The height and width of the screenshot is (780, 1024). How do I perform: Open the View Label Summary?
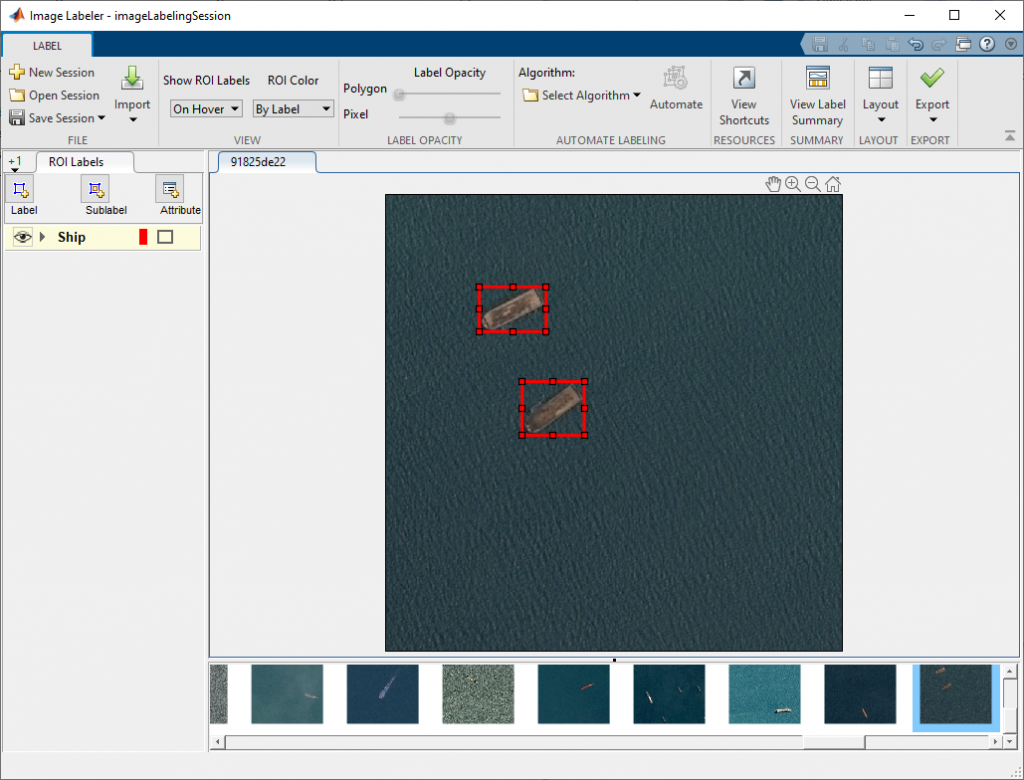coord(817,80)
